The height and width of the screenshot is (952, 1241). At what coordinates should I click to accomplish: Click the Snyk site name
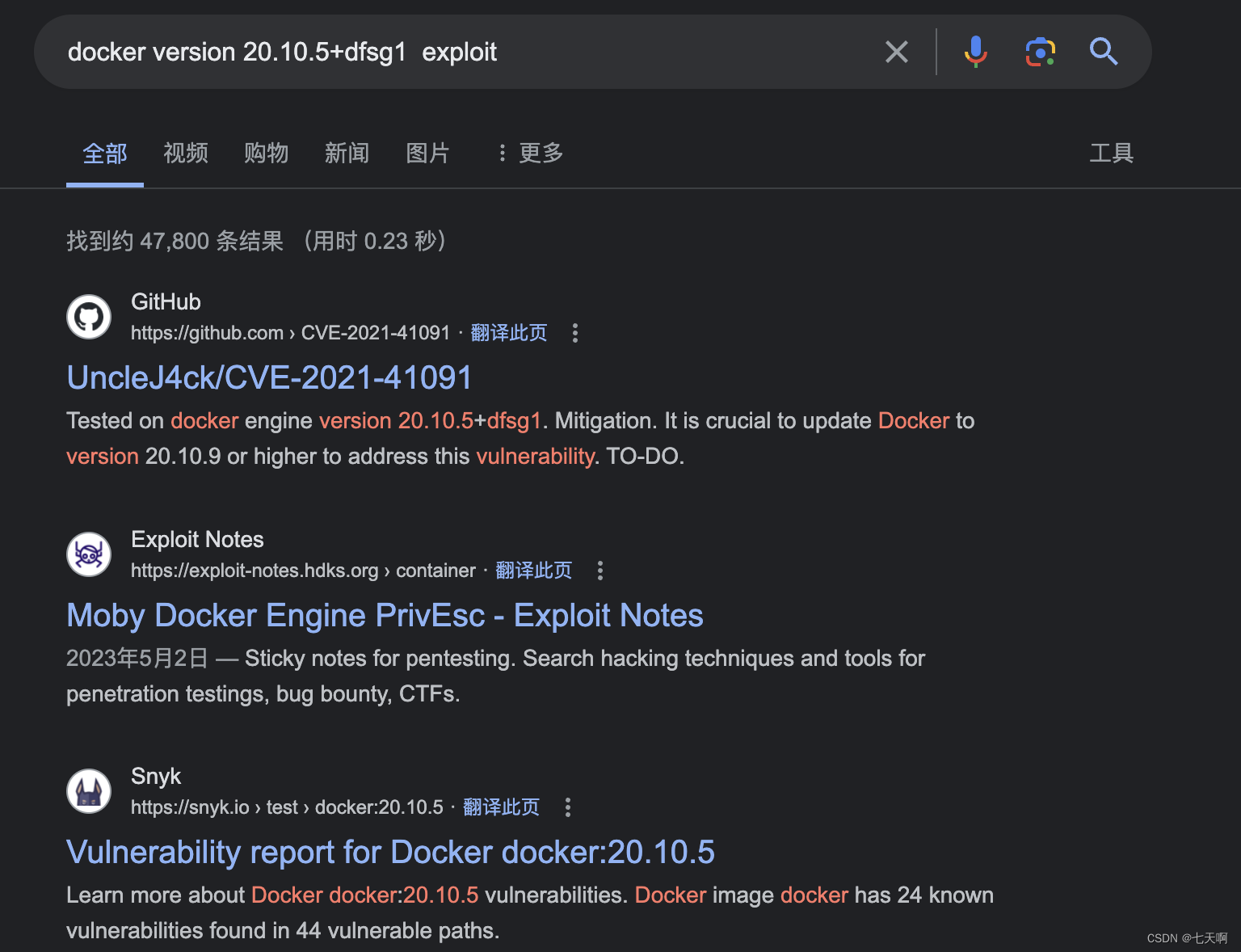(x=156, y=776)
